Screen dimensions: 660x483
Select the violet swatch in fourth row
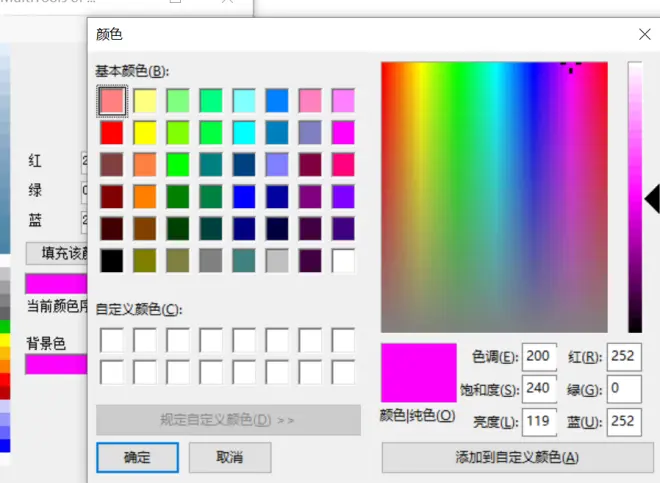[x=343, y=197]
